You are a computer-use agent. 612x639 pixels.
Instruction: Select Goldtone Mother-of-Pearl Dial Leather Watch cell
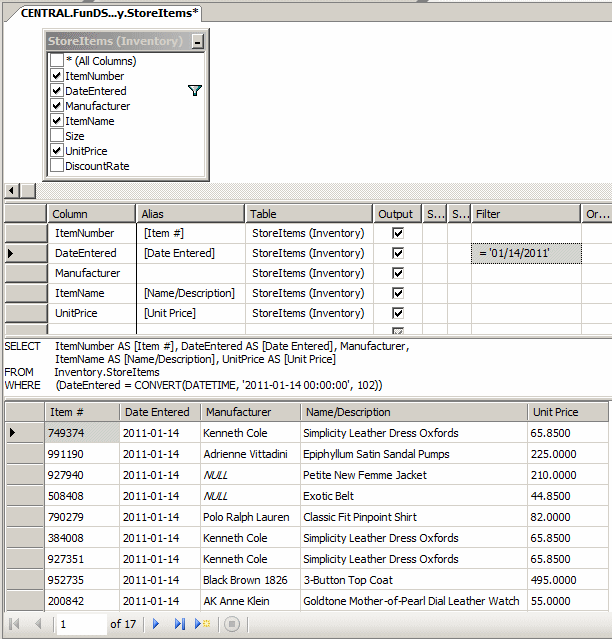pyautogui.click(x=414, y=601)
